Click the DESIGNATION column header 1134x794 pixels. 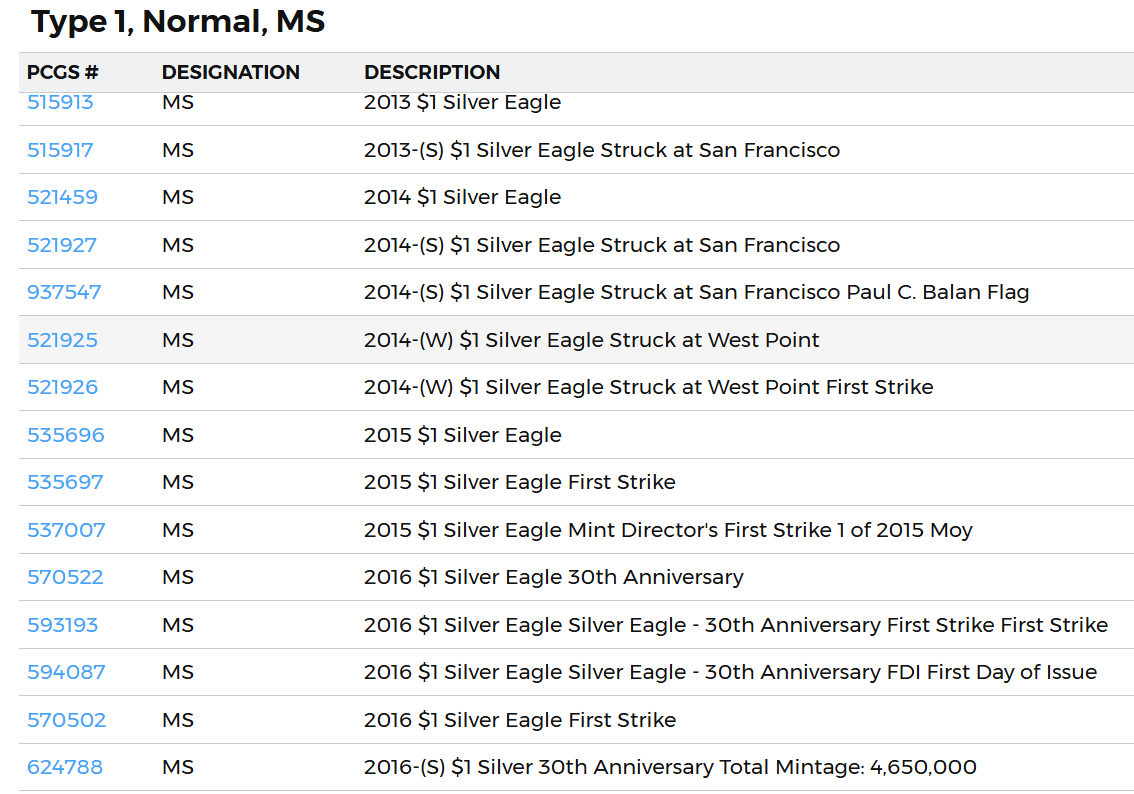230,73
